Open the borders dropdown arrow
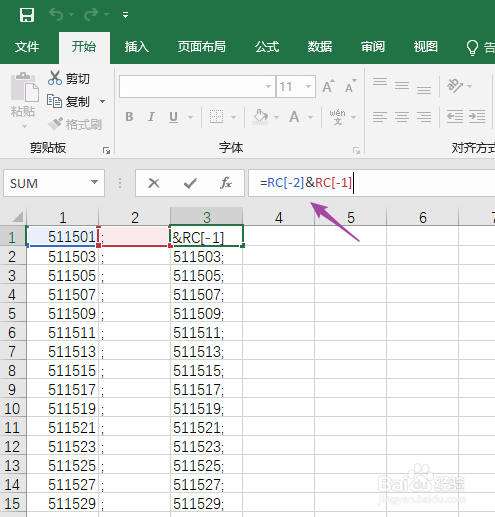The image size is (495, 517). 233,117
